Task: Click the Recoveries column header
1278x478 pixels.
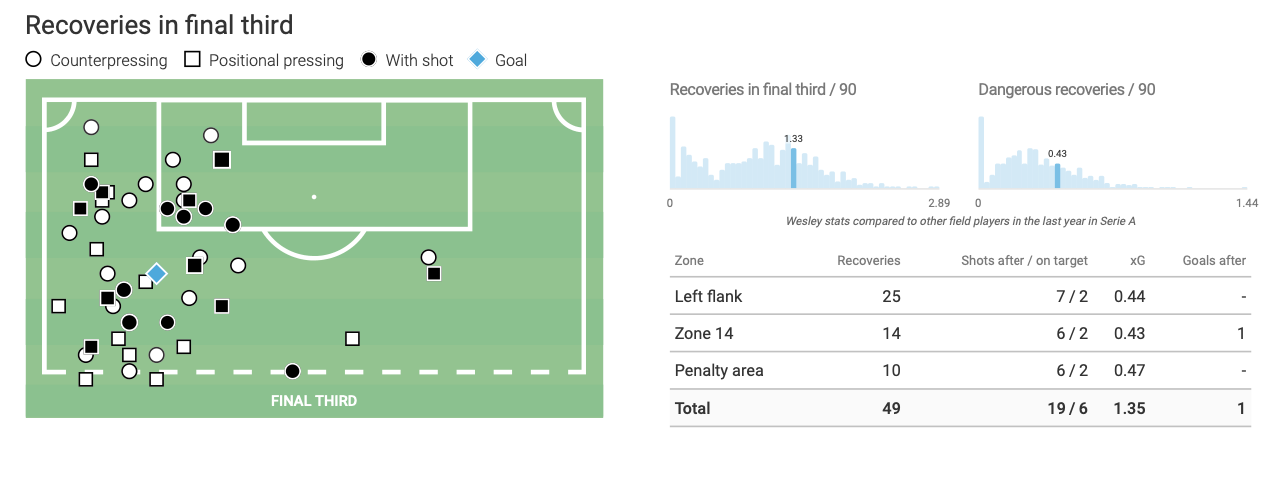Action: [868, 260]
